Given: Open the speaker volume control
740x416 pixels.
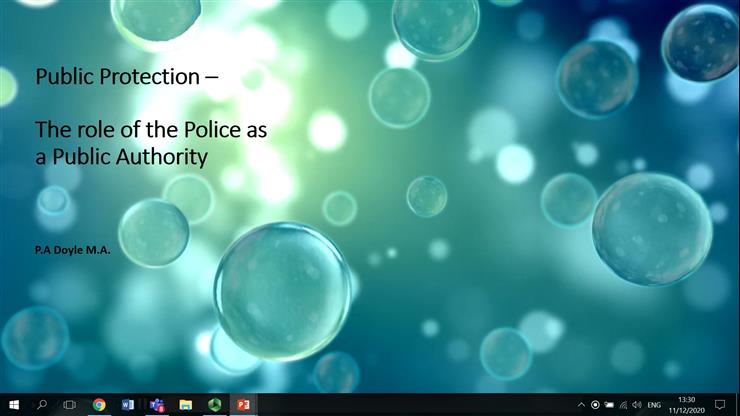Looking at the screenshot, I should point(636,405).
